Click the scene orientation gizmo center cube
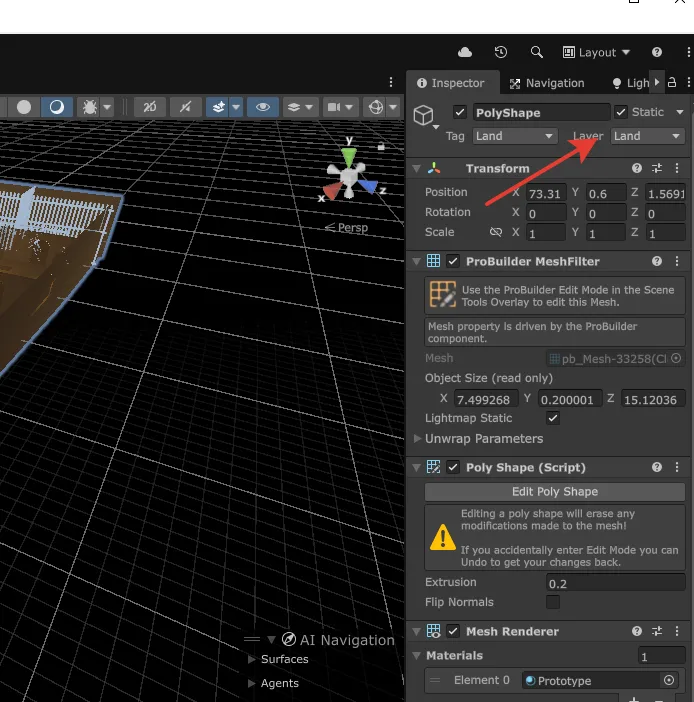Image resolution: width=694 pixels, height=702 pixels. point(348,178)
